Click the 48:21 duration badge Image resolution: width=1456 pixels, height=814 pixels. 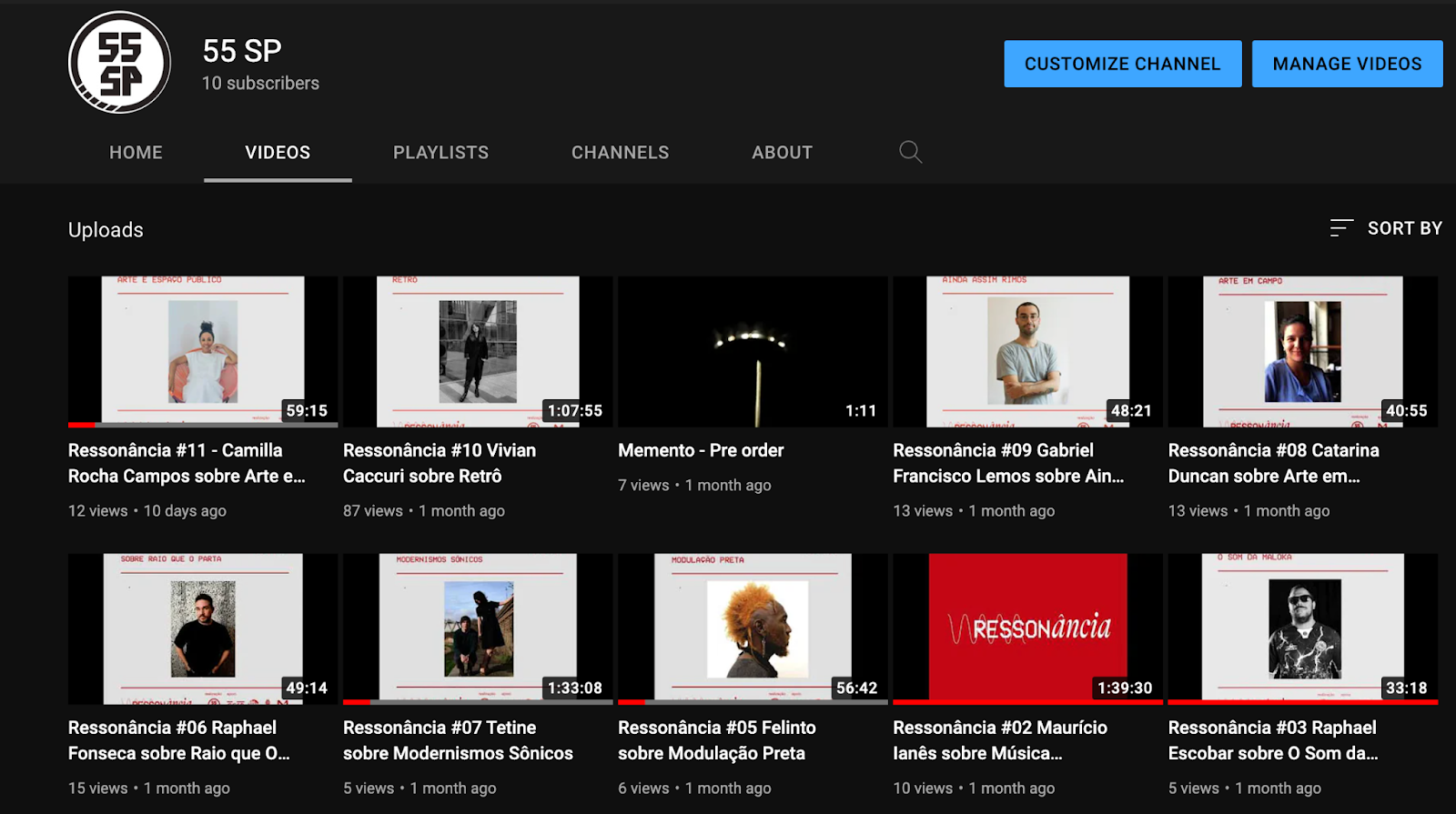(x=1131, y=411)
